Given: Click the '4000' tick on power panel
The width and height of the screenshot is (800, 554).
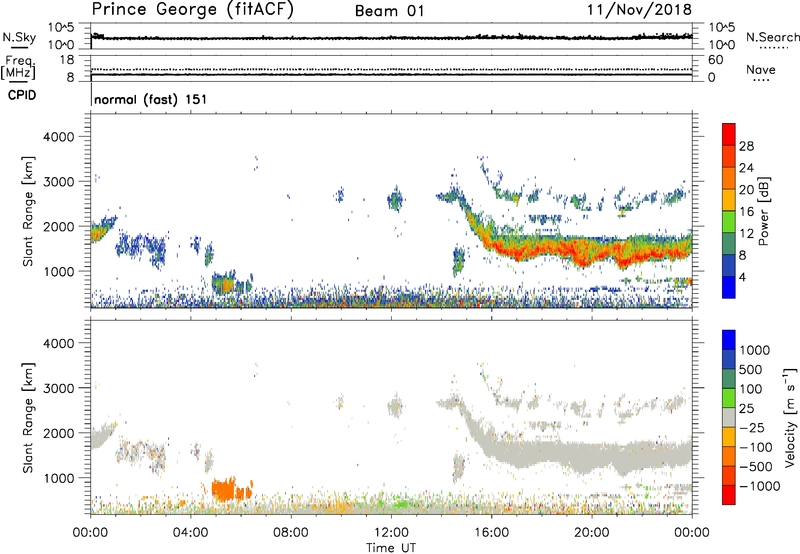Looking at the screenshot, I should [59, 137].
